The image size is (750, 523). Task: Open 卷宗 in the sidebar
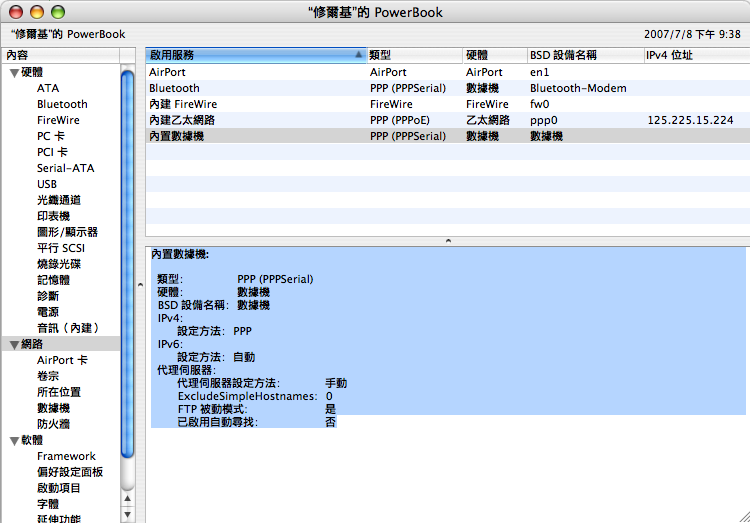48,376
